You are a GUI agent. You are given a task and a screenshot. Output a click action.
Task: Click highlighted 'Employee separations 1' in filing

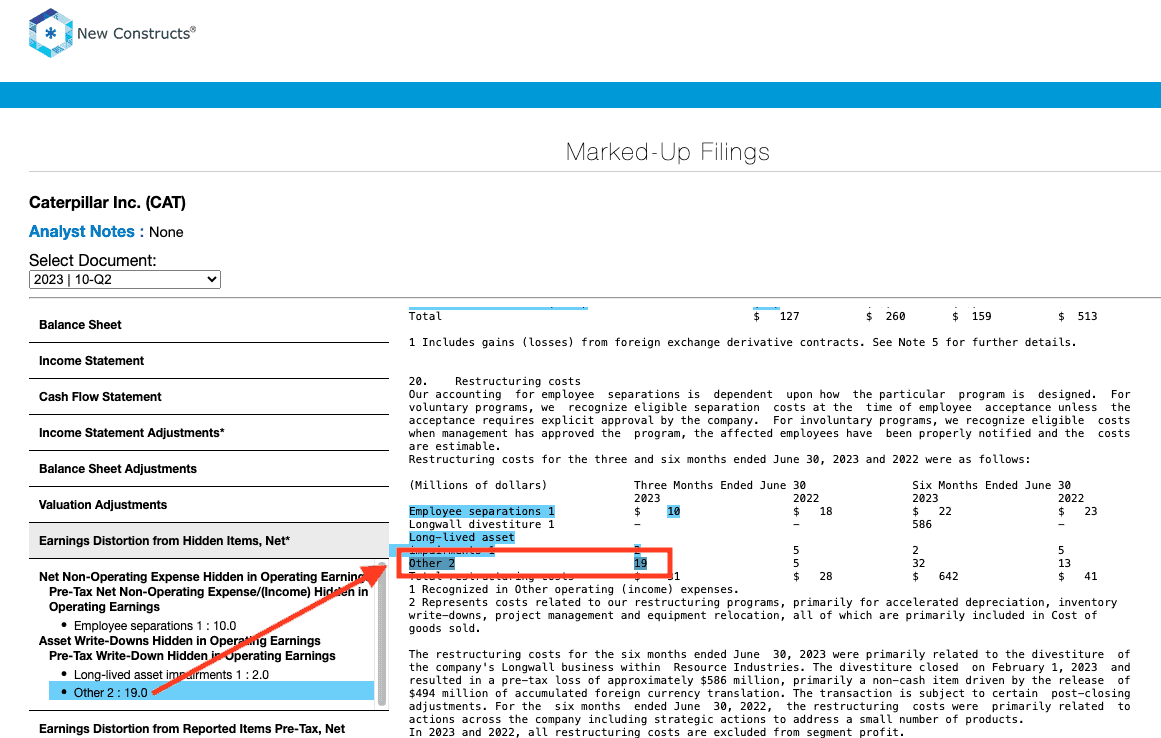coord(481,511)
